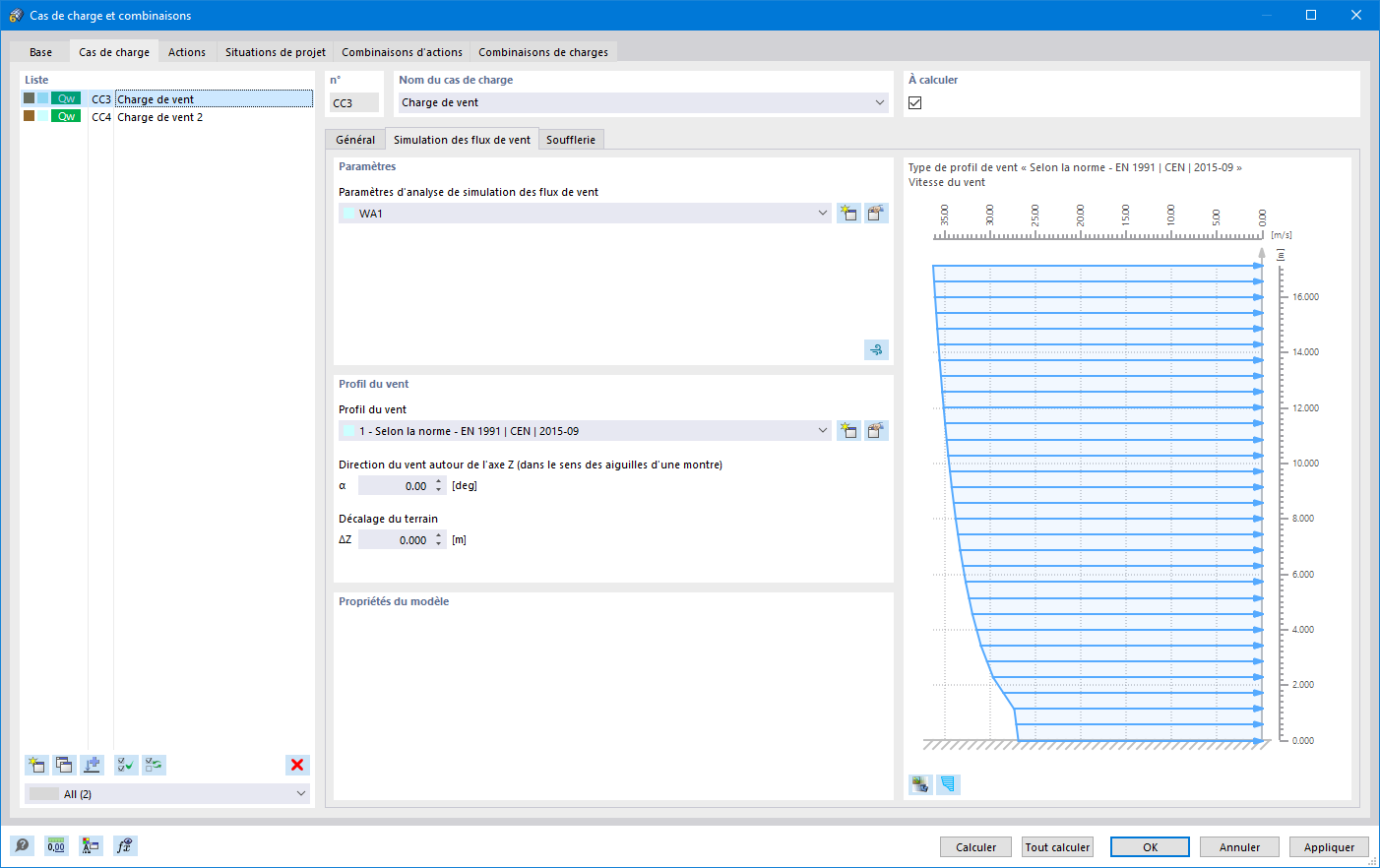Screen dimensions: 1380x868
Task: Create a new load case icon
Action: point(36,765)
